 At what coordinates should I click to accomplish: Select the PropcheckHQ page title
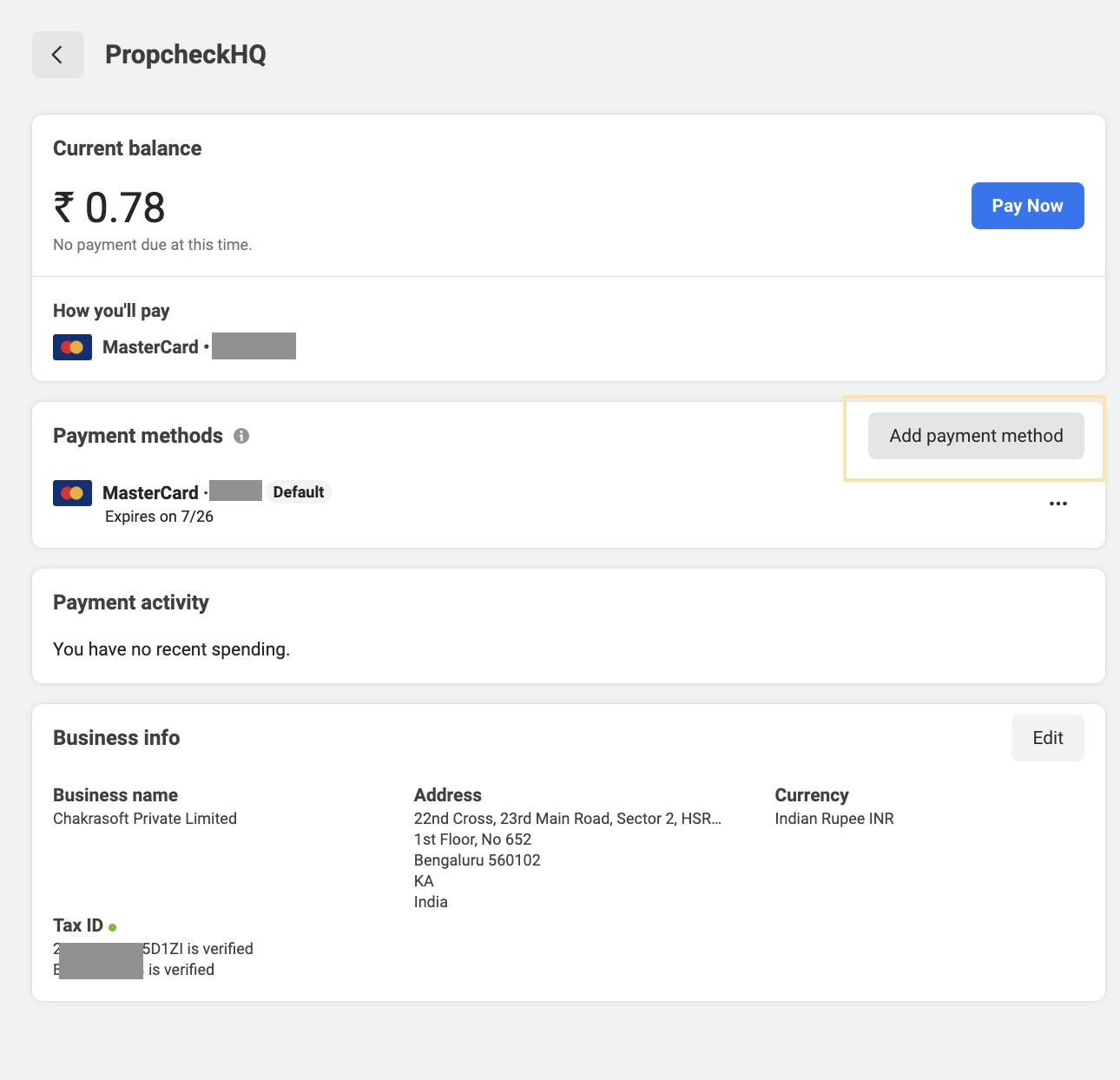pyautogui.click(x=186, y=55)
